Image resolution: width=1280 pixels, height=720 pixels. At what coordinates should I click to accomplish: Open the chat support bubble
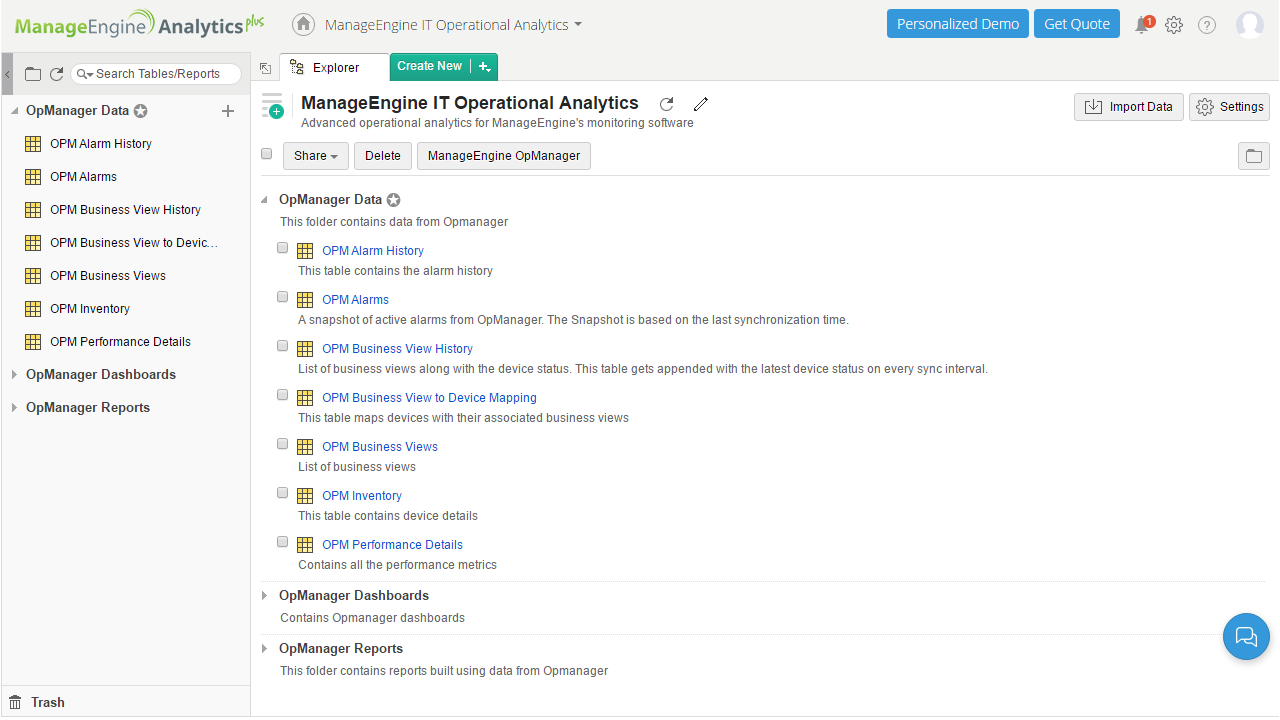click(x=1246, y=636)
